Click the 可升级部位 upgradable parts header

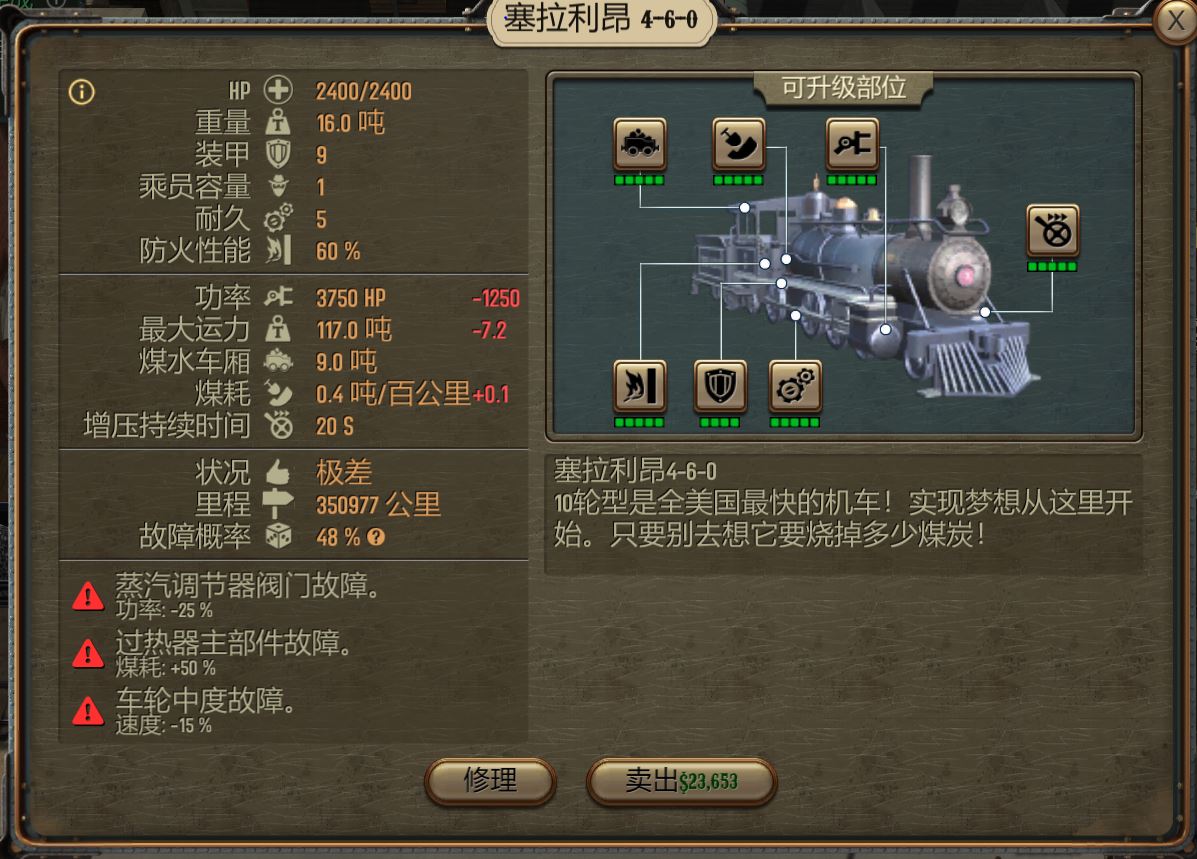point(844,89)
